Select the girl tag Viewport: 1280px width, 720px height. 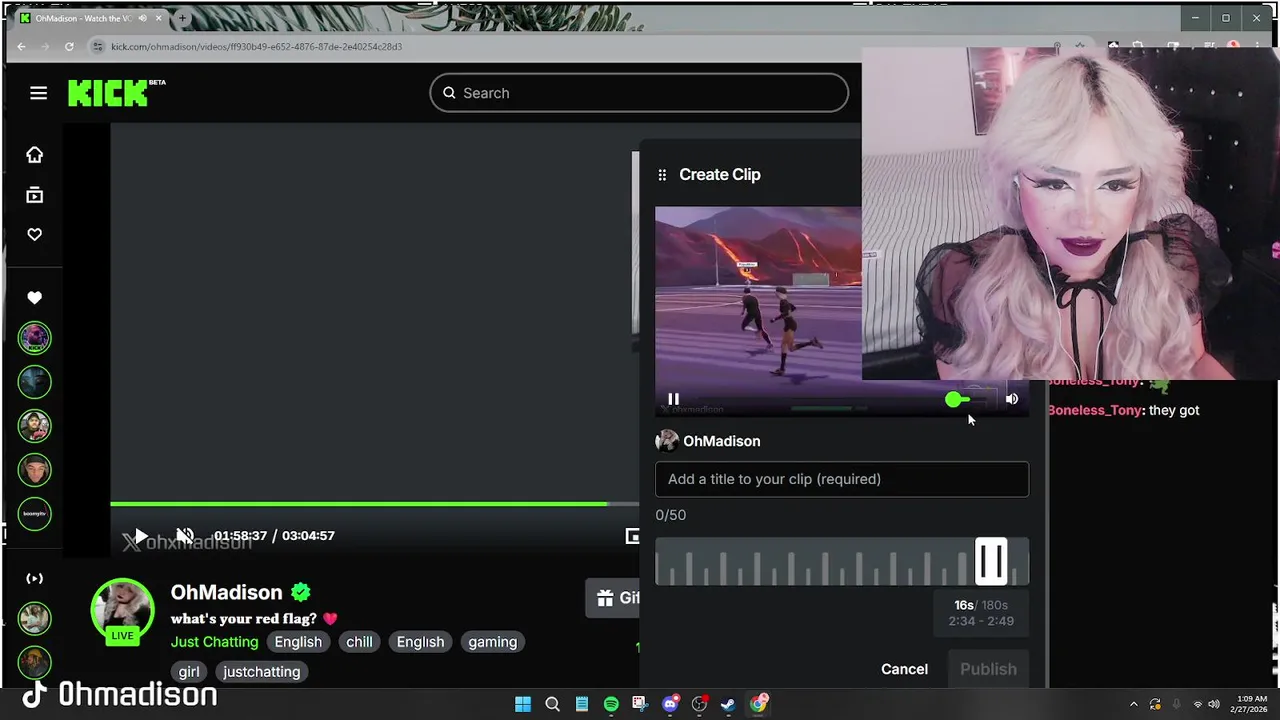(x=189, y=672)
